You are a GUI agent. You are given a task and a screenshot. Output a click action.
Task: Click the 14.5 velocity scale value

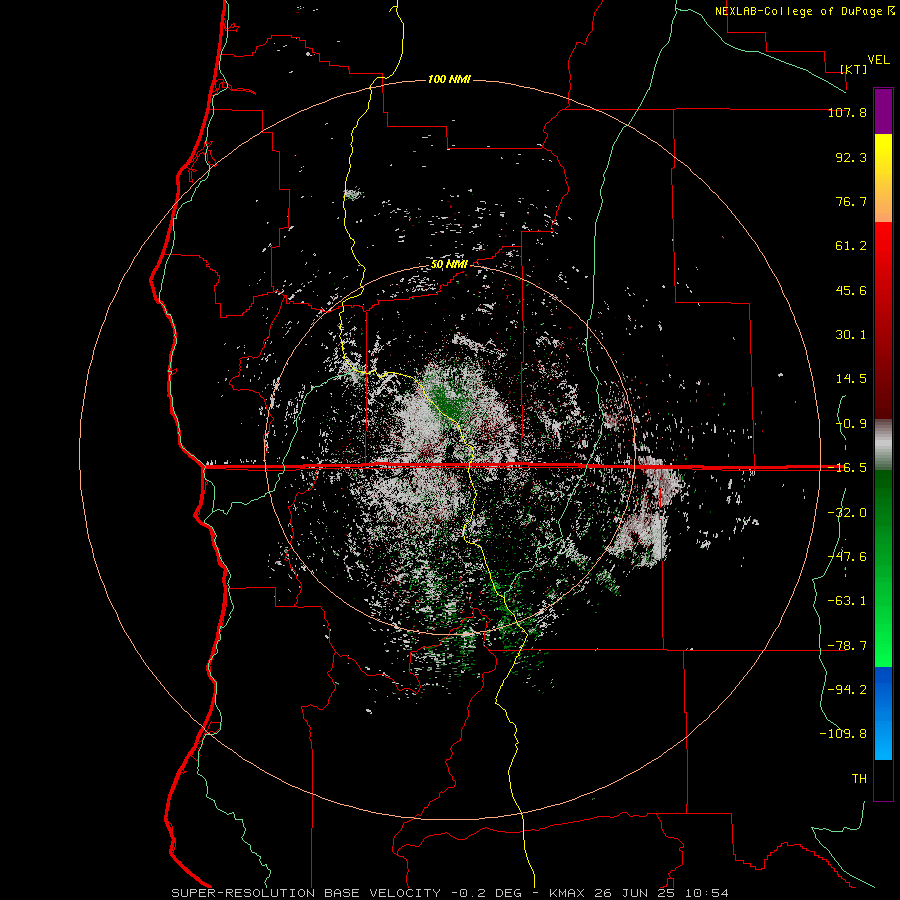(x=851, y=379)
